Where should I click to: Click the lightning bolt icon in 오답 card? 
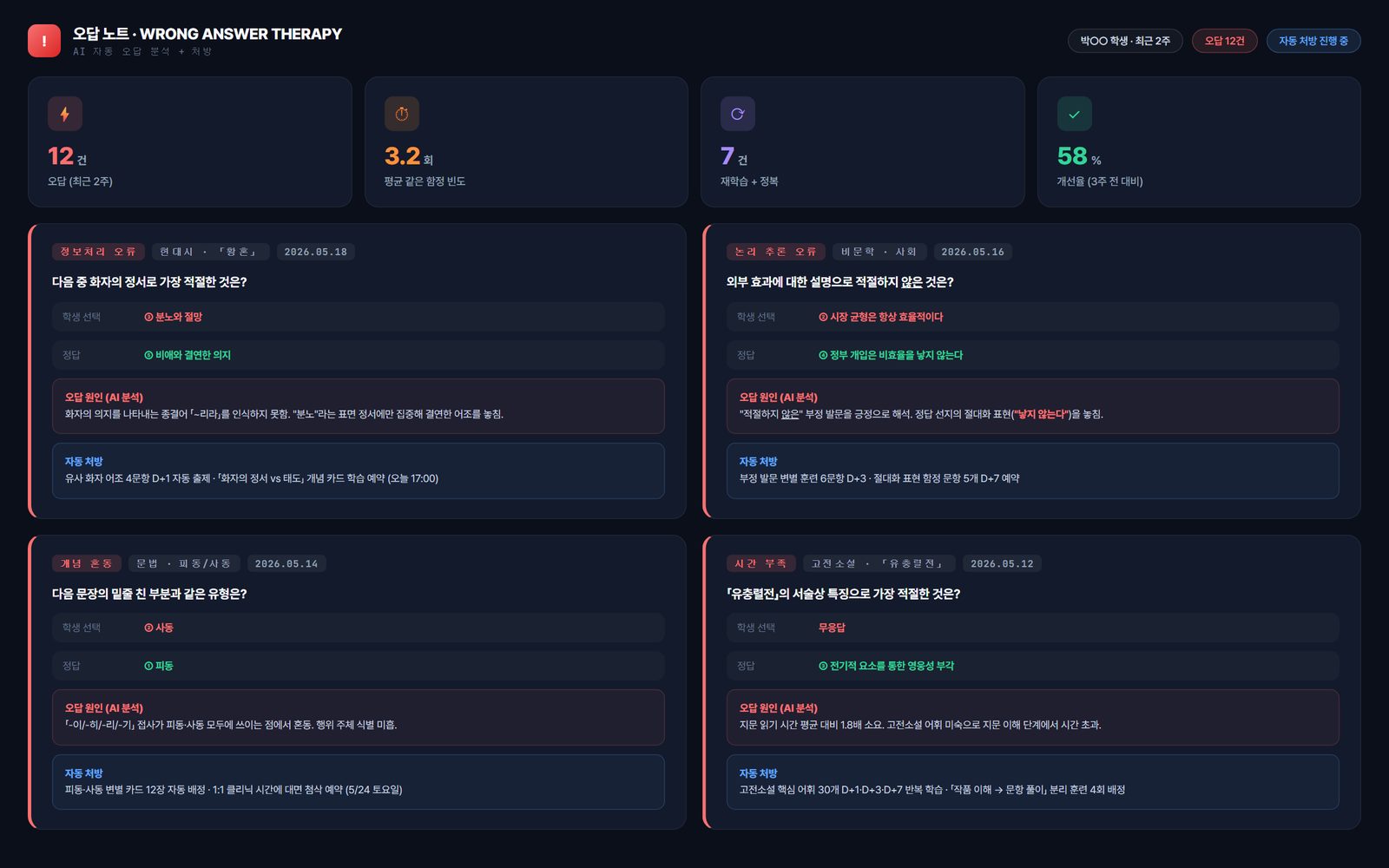point(65,114)
